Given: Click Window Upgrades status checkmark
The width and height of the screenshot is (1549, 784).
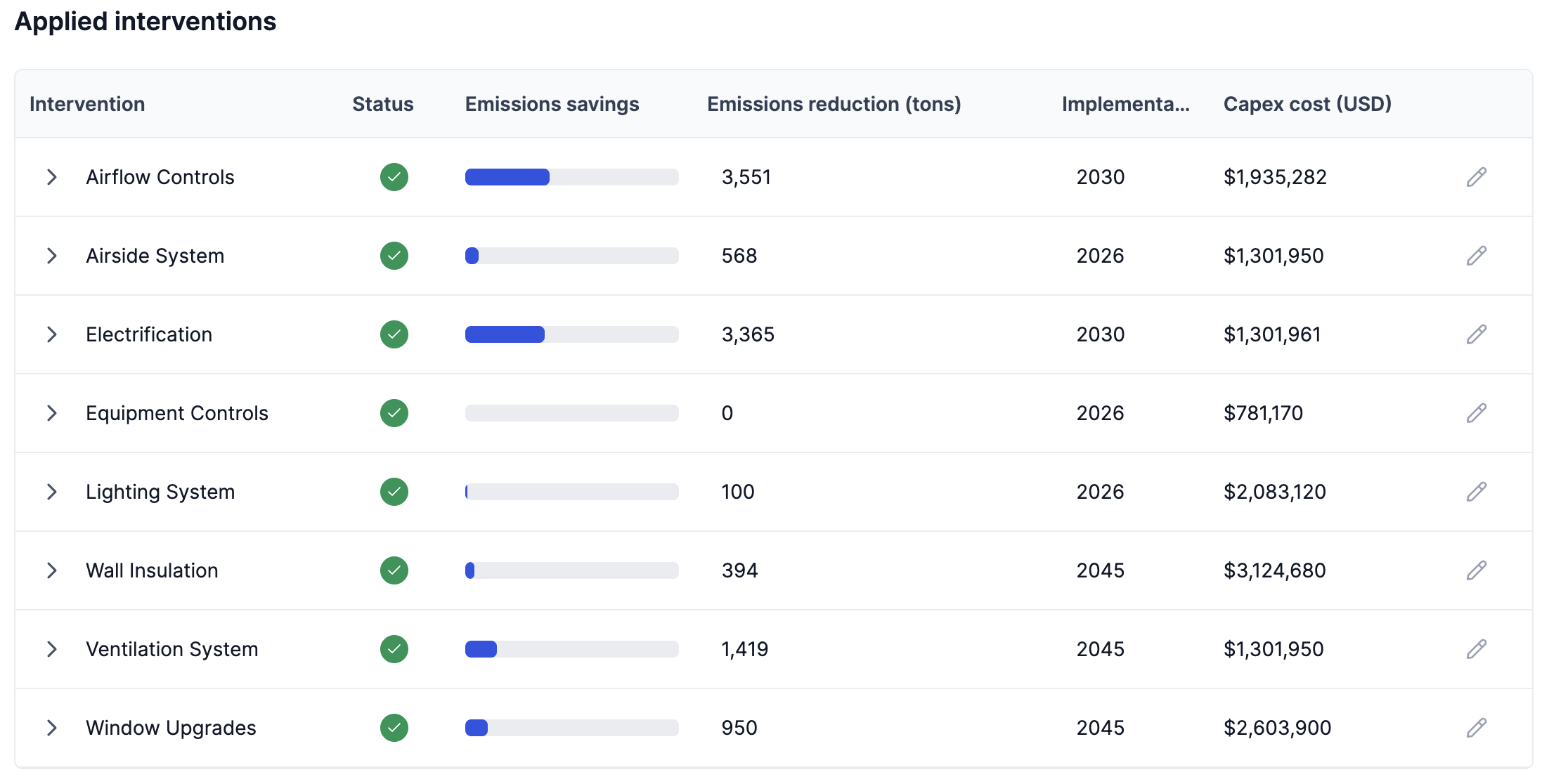Looking at the screenshot, I should [x=394, y=728].
